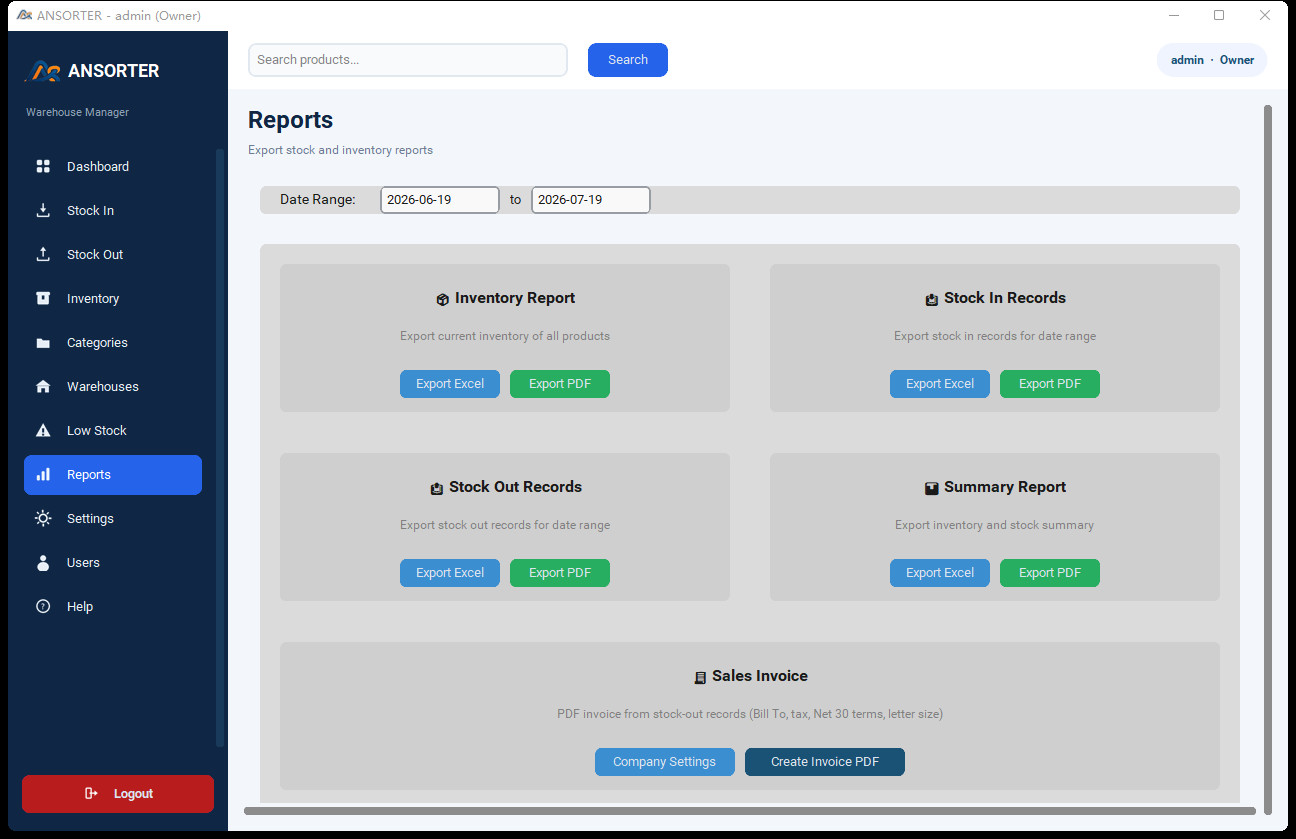1296x839 pixels.
Task: Open Company Settings for invoices
Action: [x=665, y=762]
